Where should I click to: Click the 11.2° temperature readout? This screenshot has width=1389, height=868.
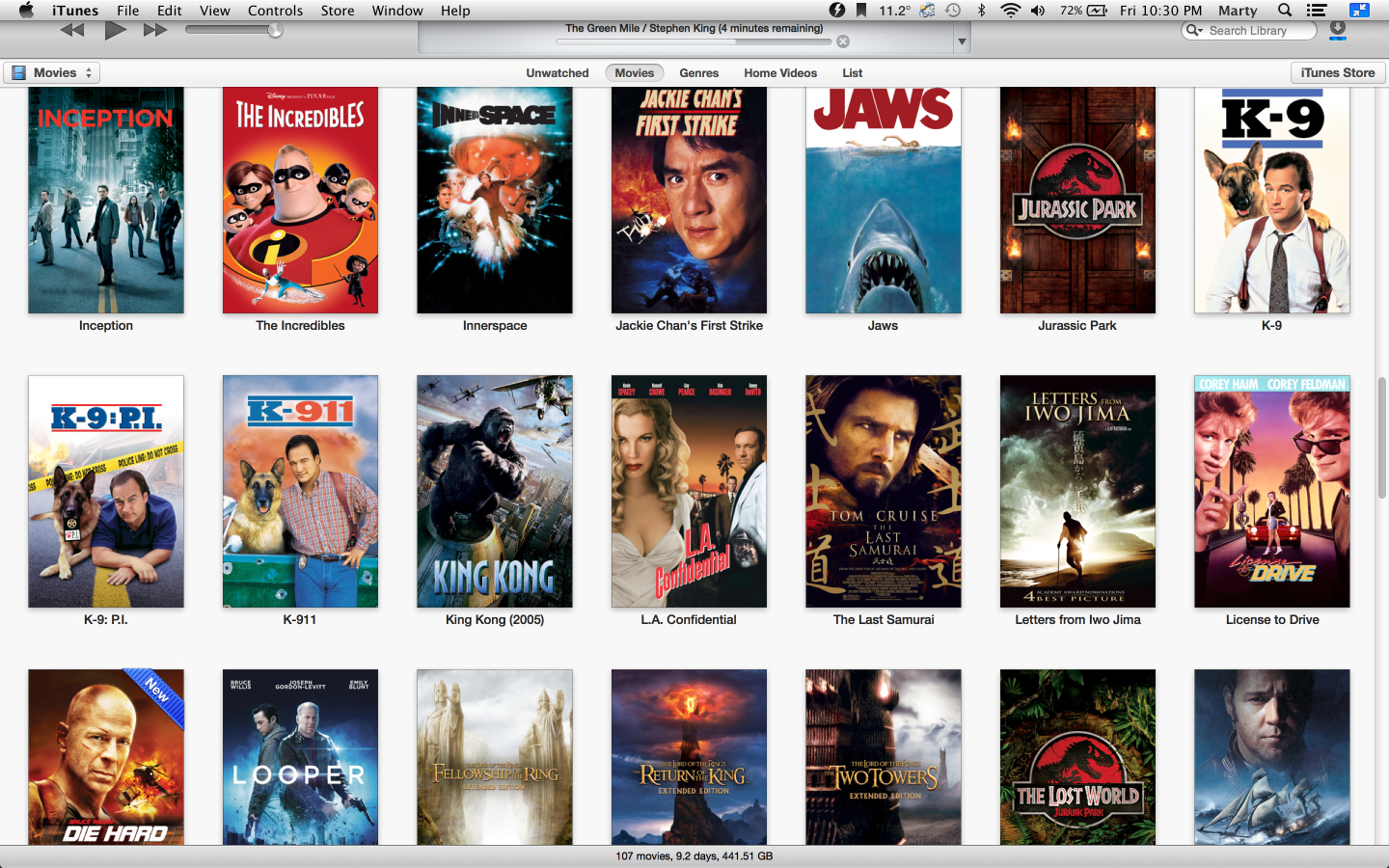tap(894, 11)
